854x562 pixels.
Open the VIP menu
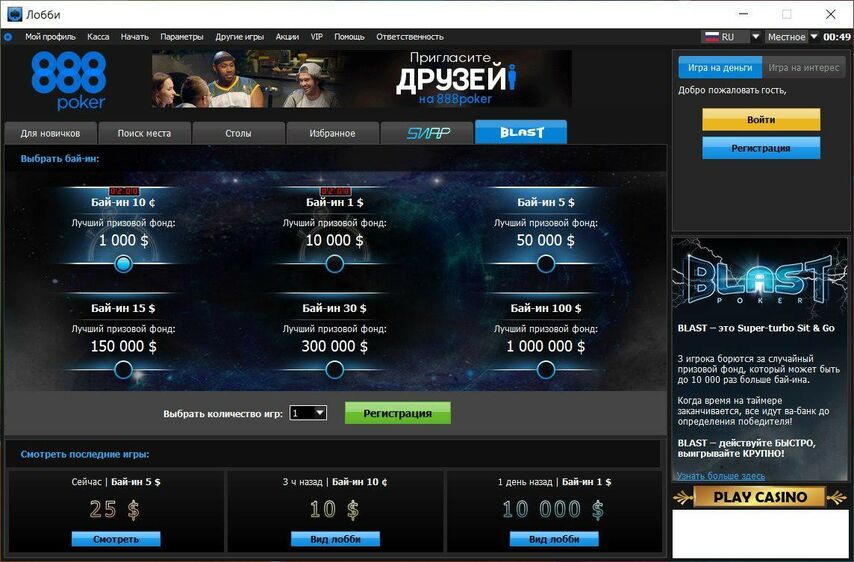[x=316, y=36]
